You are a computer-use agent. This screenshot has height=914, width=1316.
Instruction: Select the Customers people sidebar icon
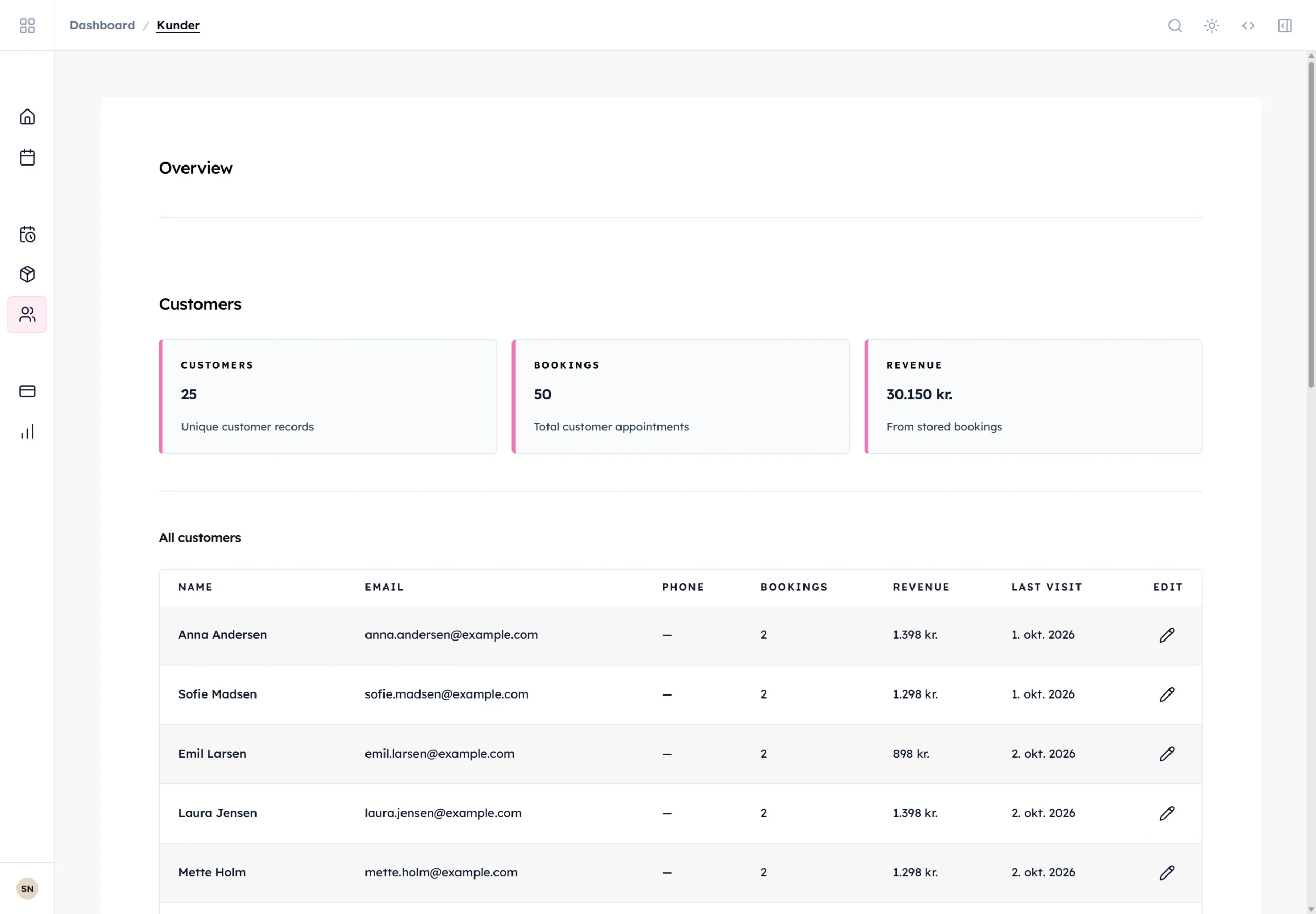(27, 315)
